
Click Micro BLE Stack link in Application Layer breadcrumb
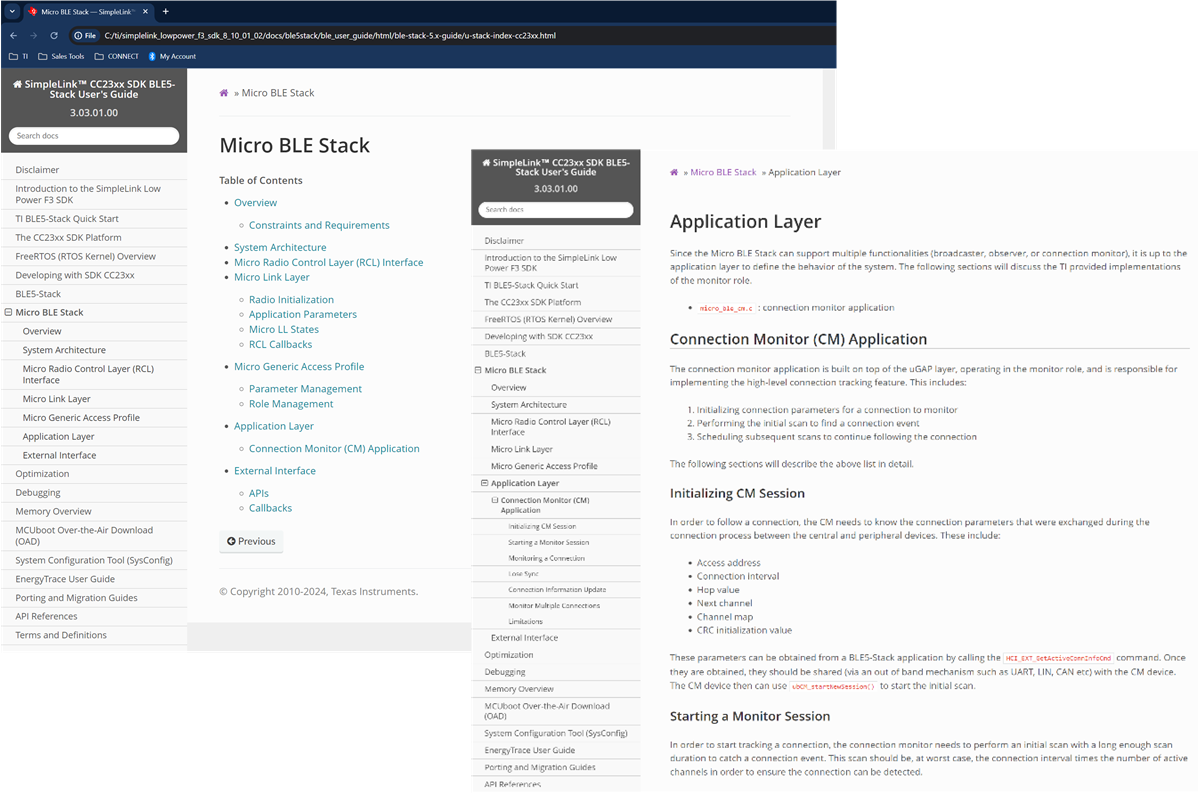723,172
